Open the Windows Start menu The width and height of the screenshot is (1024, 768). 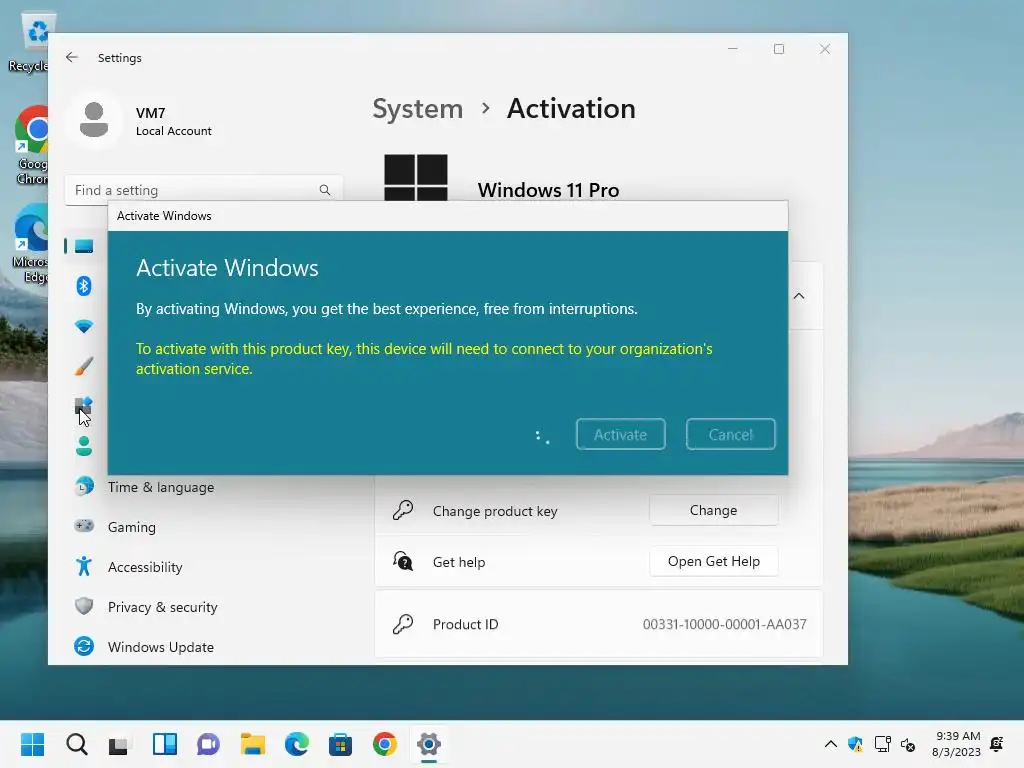(32, 744)
